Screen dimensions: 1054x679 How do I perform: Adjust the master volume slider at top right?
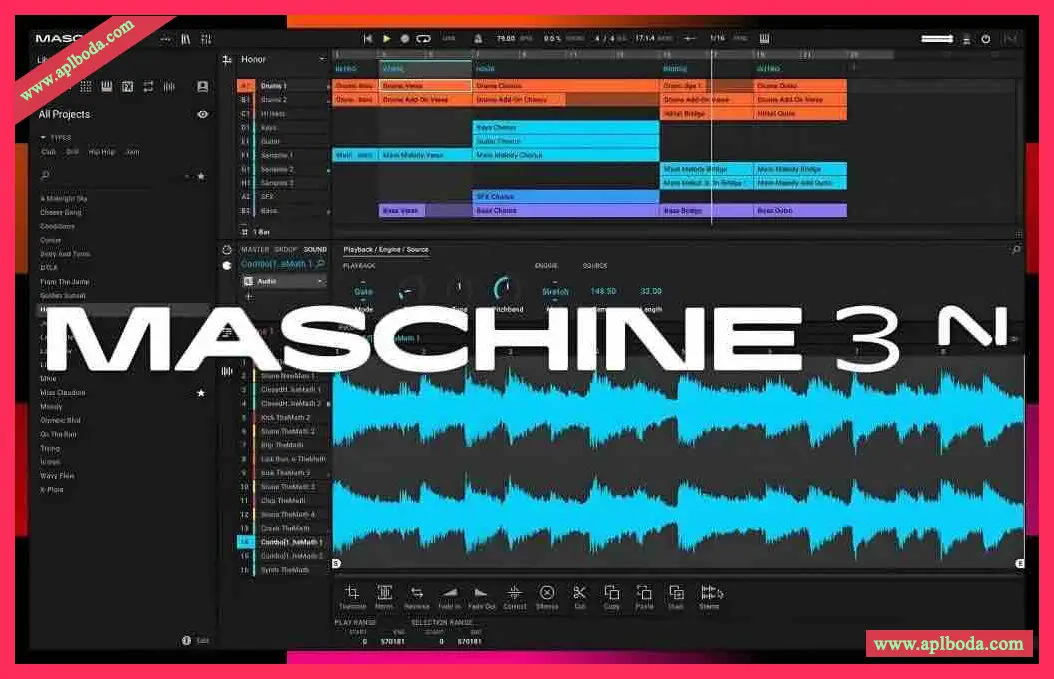coord(936,38)
